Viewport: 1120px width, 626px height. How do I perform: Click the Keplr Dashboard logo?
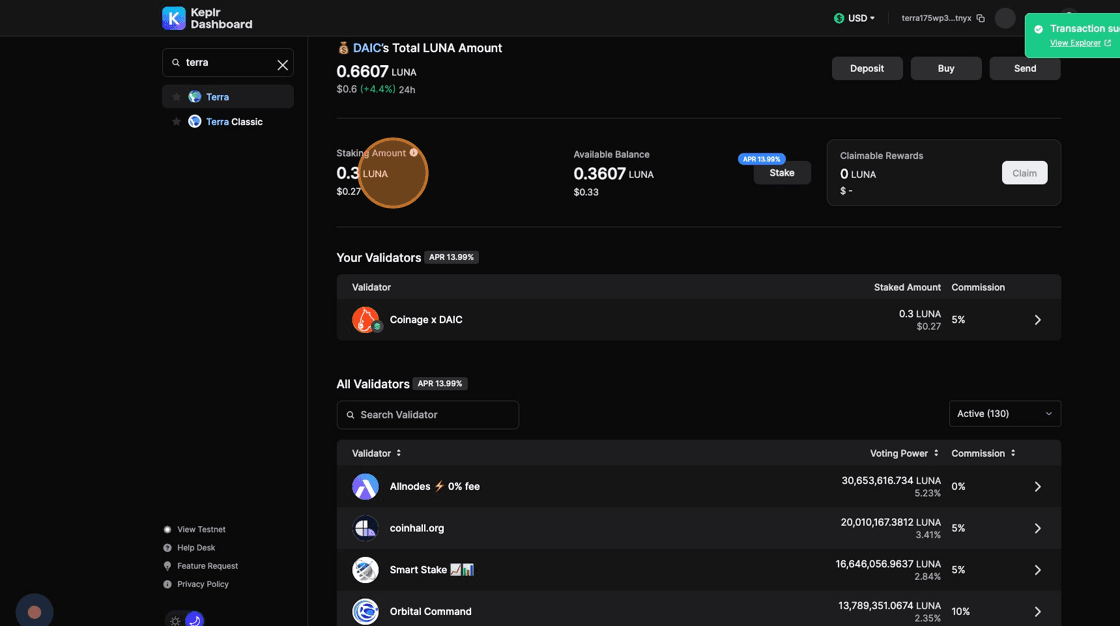[x=208, y=18]
